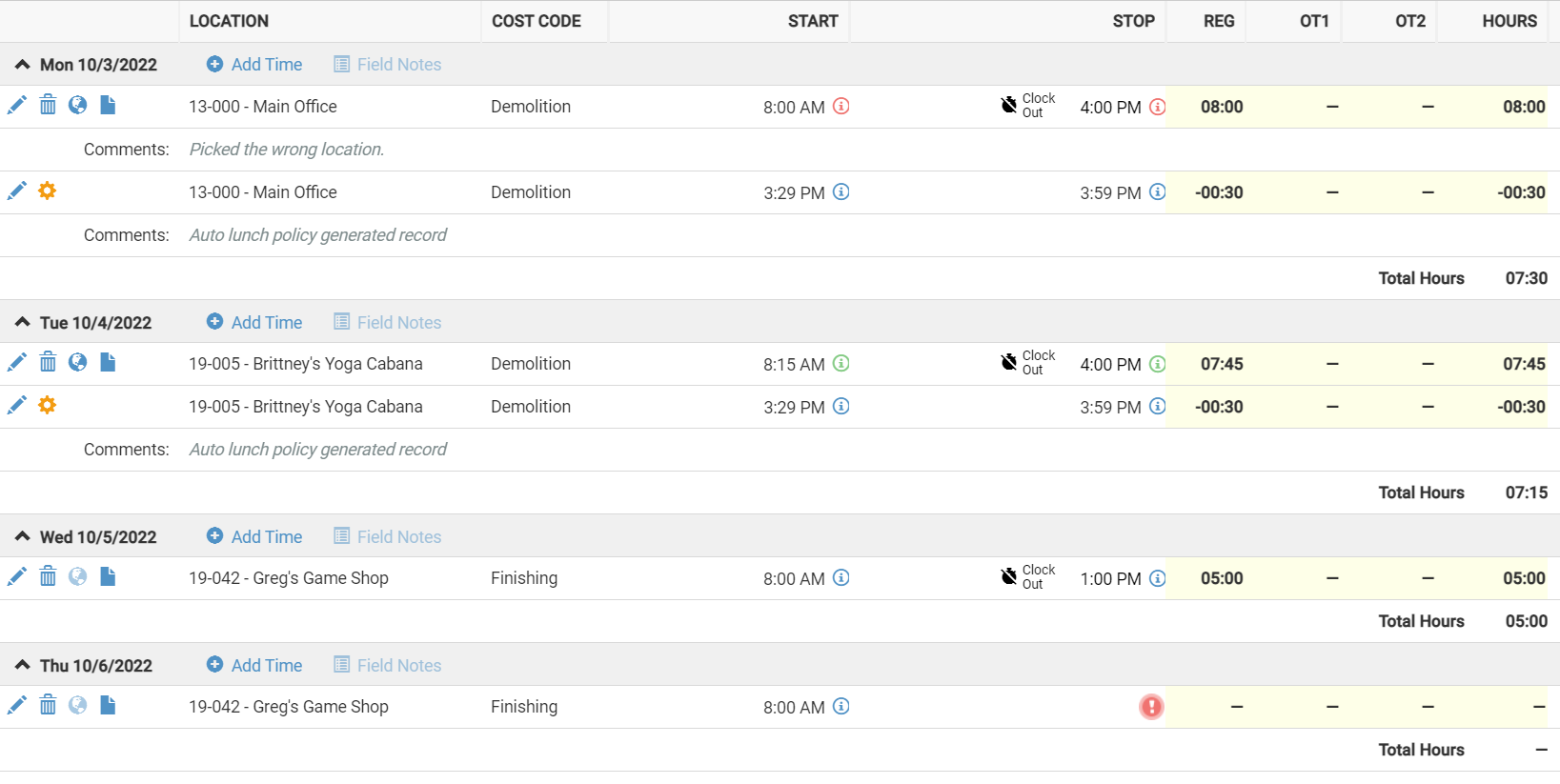Screen dimensions: 1560x784
Task: Collapse the Mon 10/3/2022 section
Action: point(23,65)
